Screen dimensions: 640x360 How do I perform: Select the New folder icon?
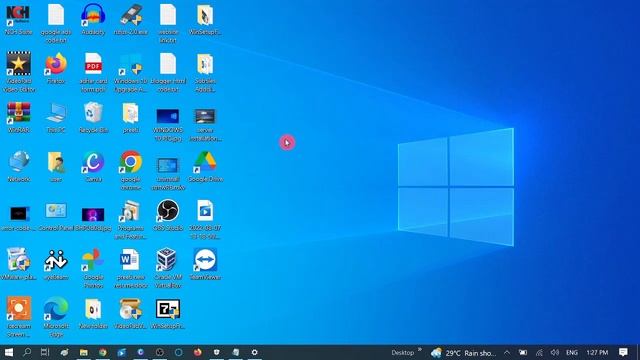93,313
